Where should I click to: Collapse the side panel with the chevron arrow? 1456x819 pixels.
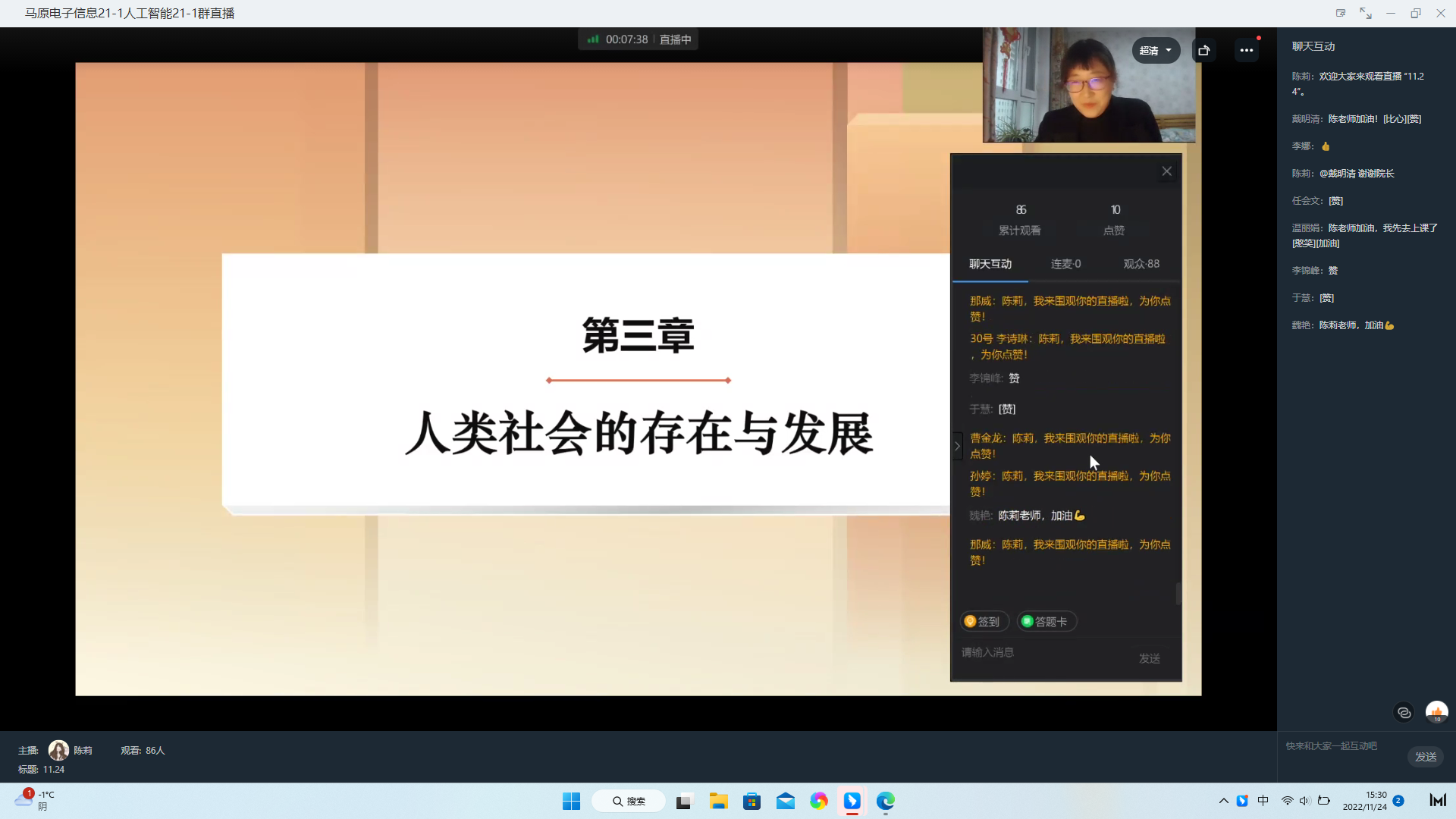957,446
